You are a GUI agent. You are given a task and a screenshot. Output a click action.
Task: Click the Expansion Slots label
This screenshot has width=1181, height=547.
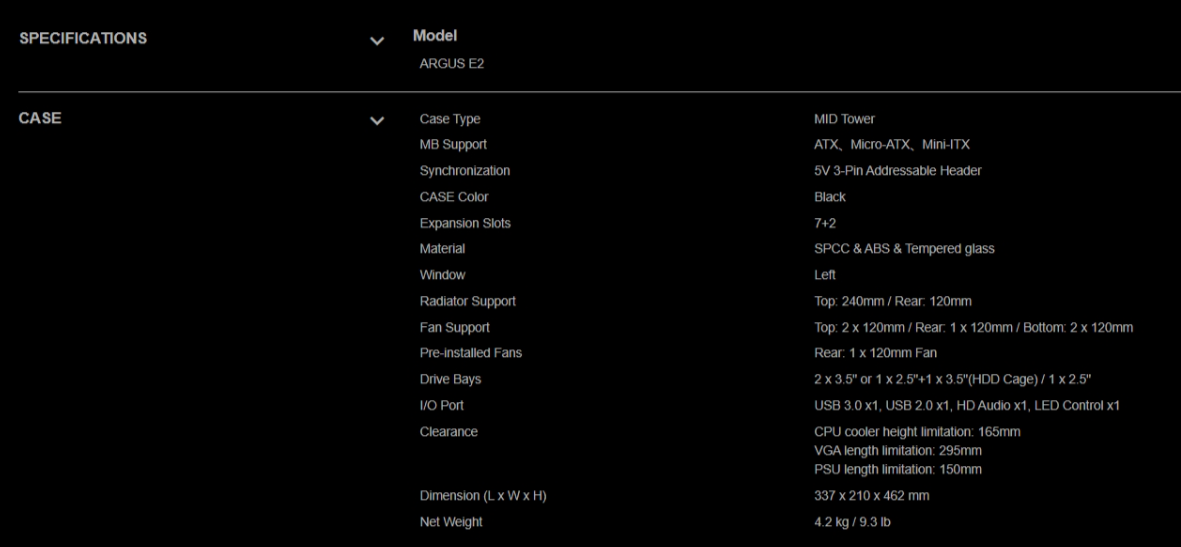coord(465,223)
